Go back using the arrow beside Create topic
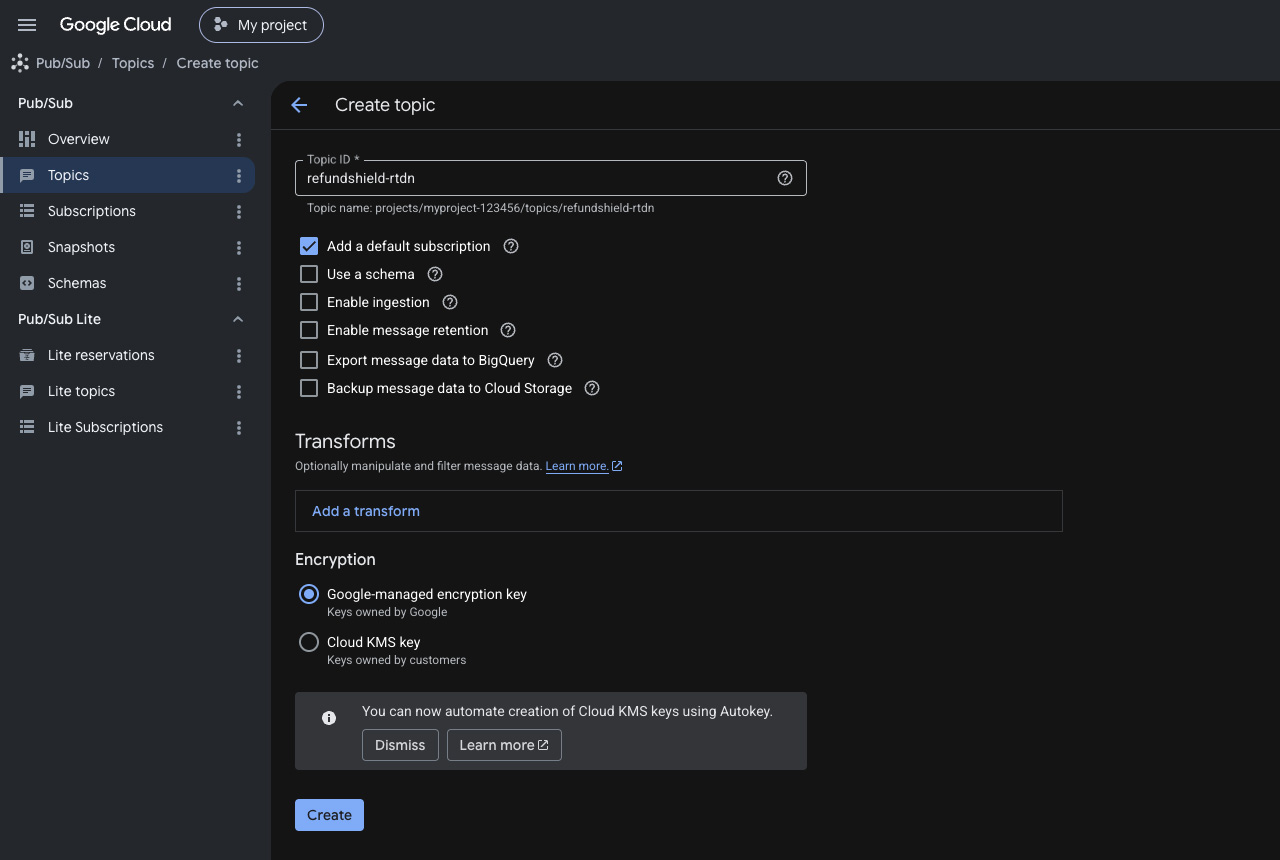The image size is (1280, 860). pyautogui.click(x=299, y=105)
